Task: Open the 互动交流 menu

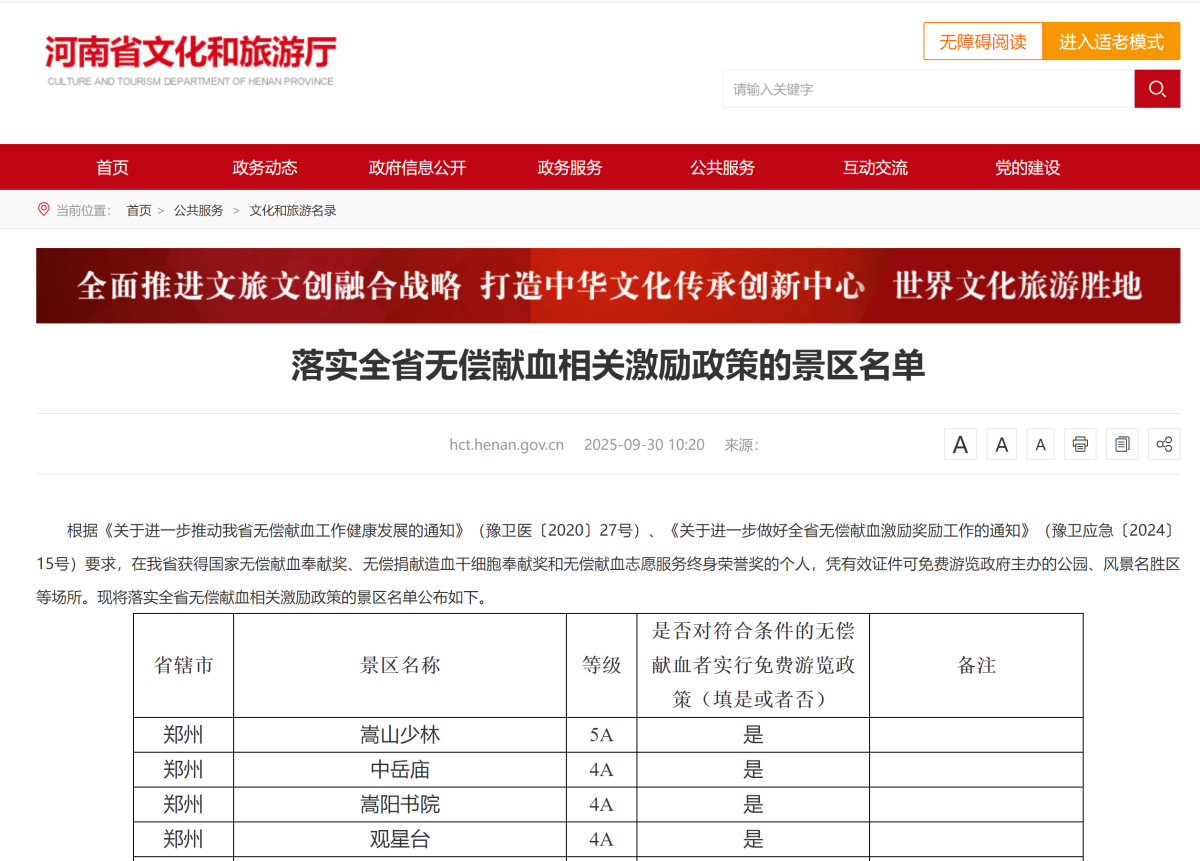Action: coord(875,168)
